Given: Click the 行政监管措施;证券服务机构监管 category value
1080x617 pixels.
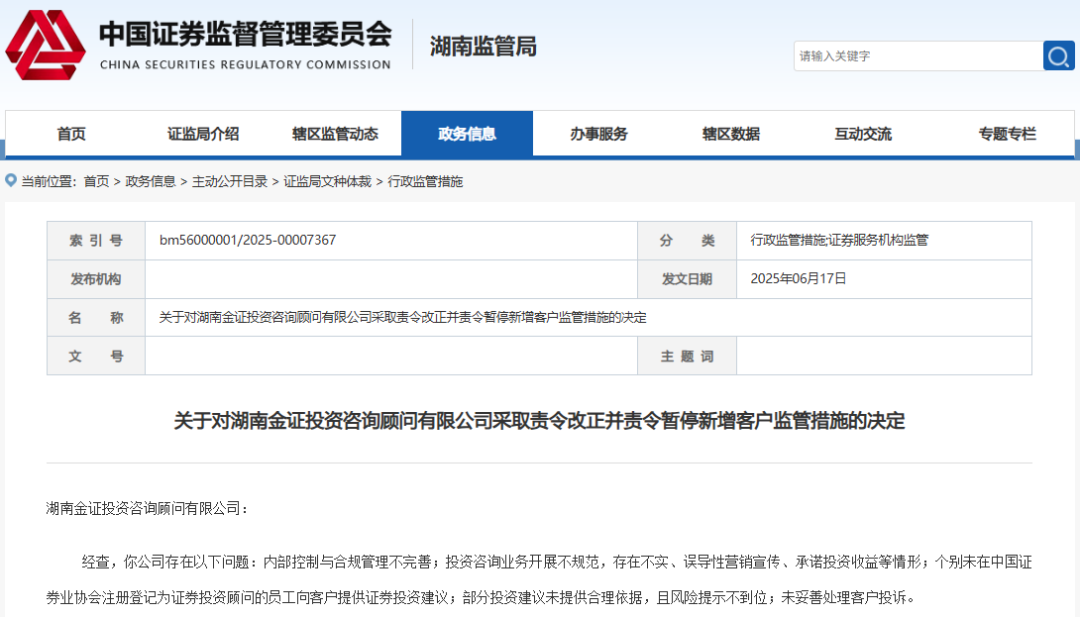Looking at the screenshot, I should (x=840, y=240).
